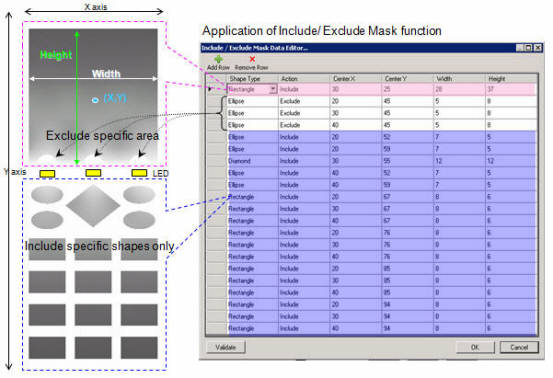Select Rectangle in the row with Center 40, 85
The height and width of the screenshot is (378, 553).
point(253,293)
